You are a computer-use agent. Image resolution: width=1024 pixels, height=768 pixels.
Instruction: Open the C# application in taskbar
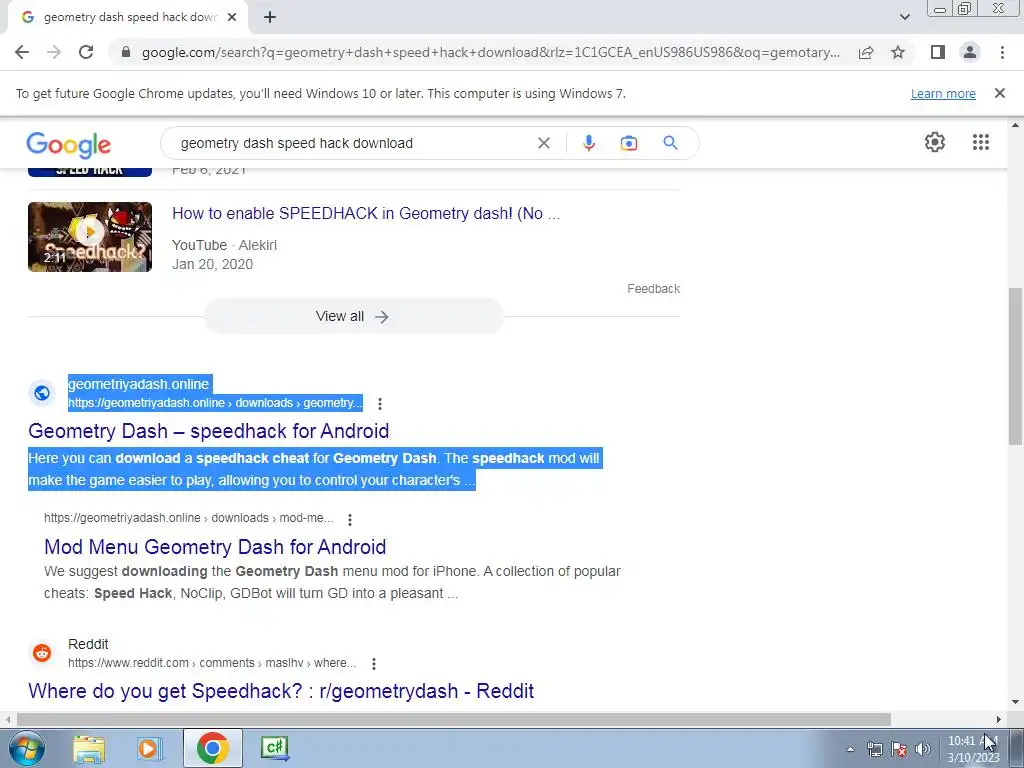coord(275,748)
